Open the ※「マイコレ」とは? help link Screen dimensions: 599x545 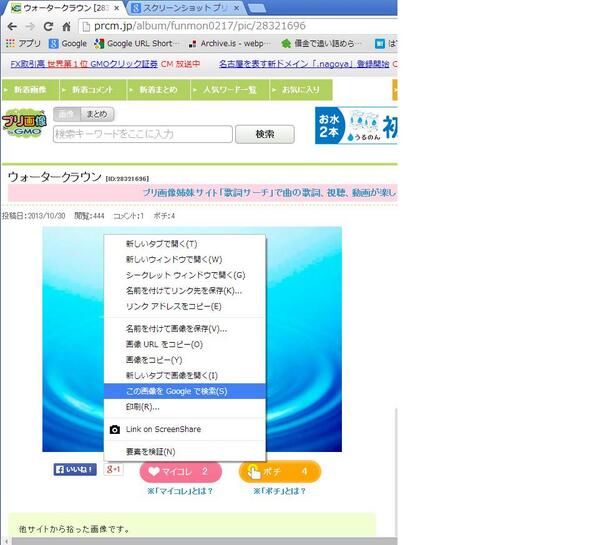click(180, 491)
